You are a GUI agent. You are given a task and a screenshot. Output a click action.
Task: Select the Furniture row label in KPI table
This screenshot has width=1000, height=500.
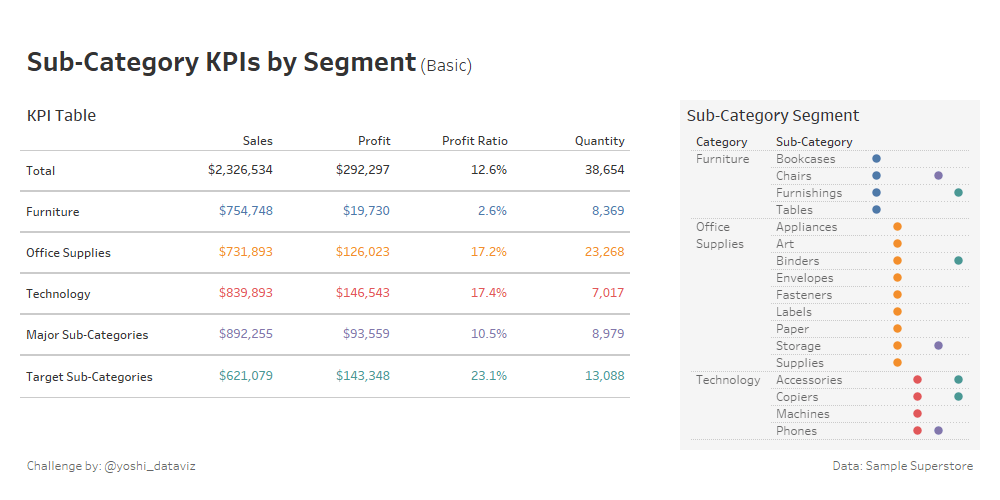53,212
